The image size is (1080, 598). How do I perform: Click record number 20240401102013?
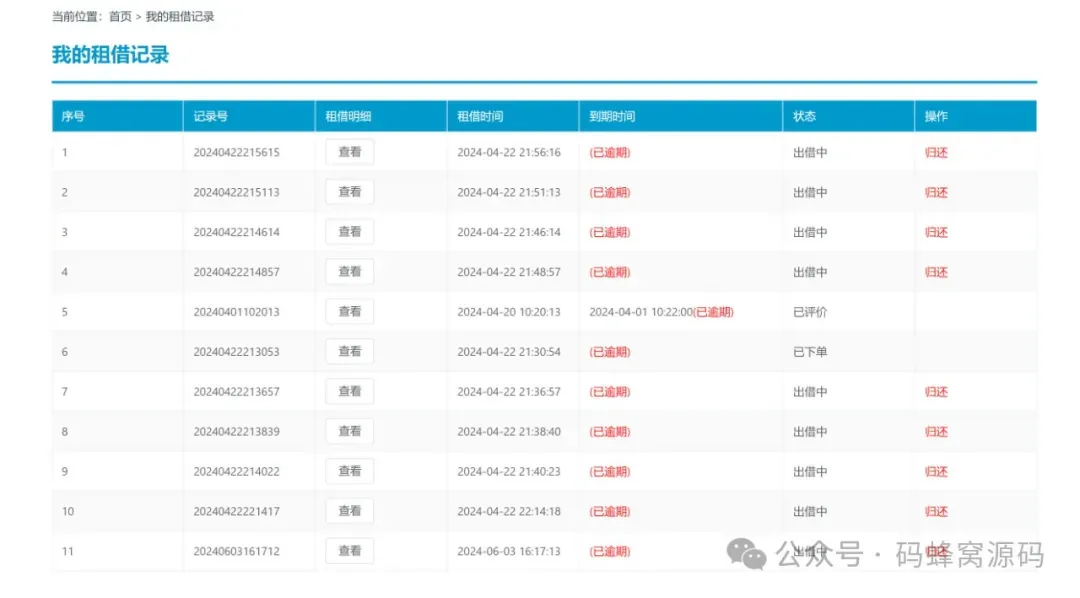[x=236, y=312]
